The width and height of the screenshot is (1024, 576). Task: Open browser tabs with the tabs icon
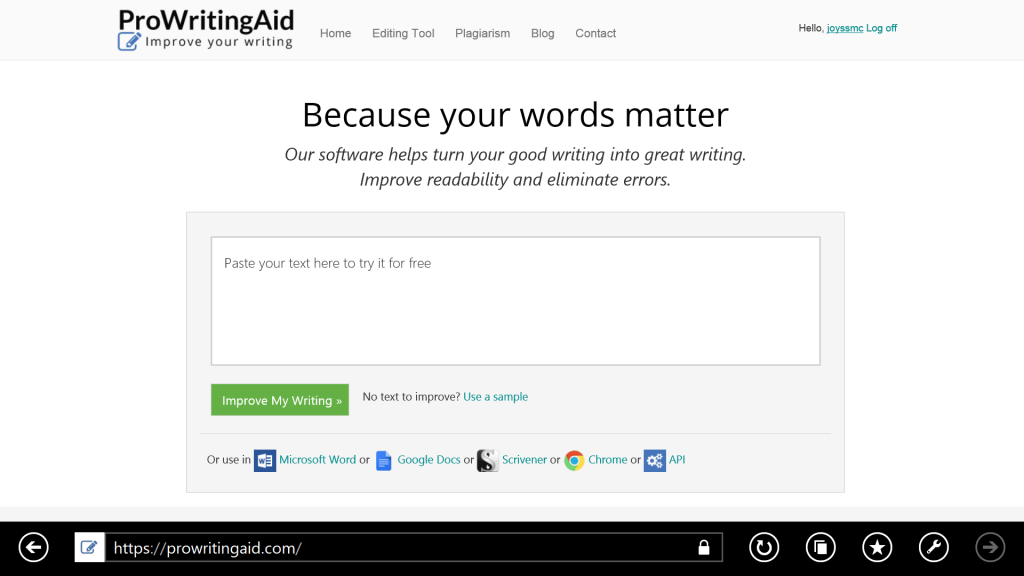tap(820, 547)
